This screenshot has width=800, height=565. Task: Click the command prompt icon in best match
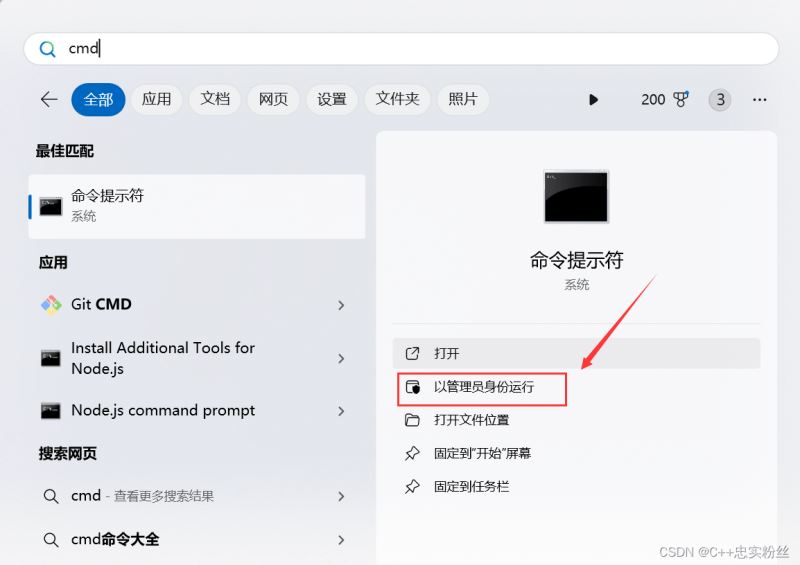pos(51,207)
